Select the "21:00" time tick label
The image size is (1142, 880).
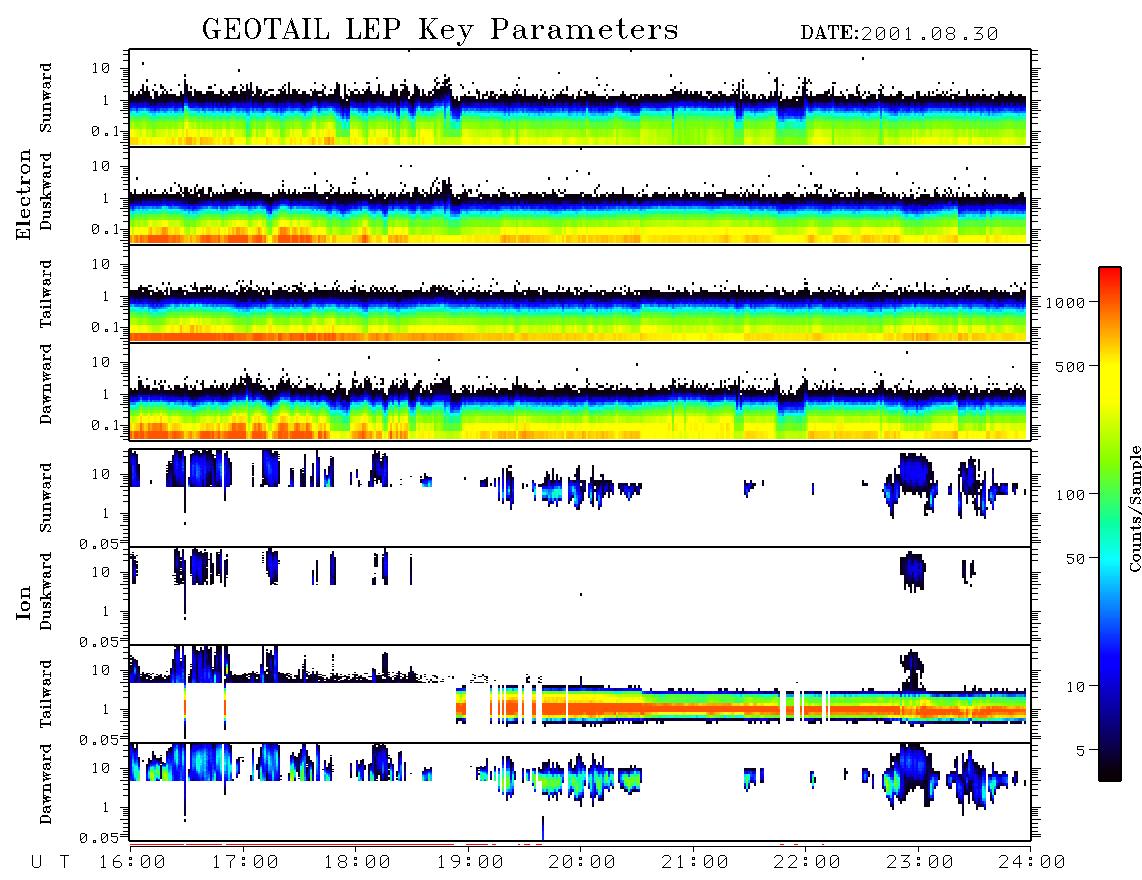pyautogui.click(x=694, y=863)
